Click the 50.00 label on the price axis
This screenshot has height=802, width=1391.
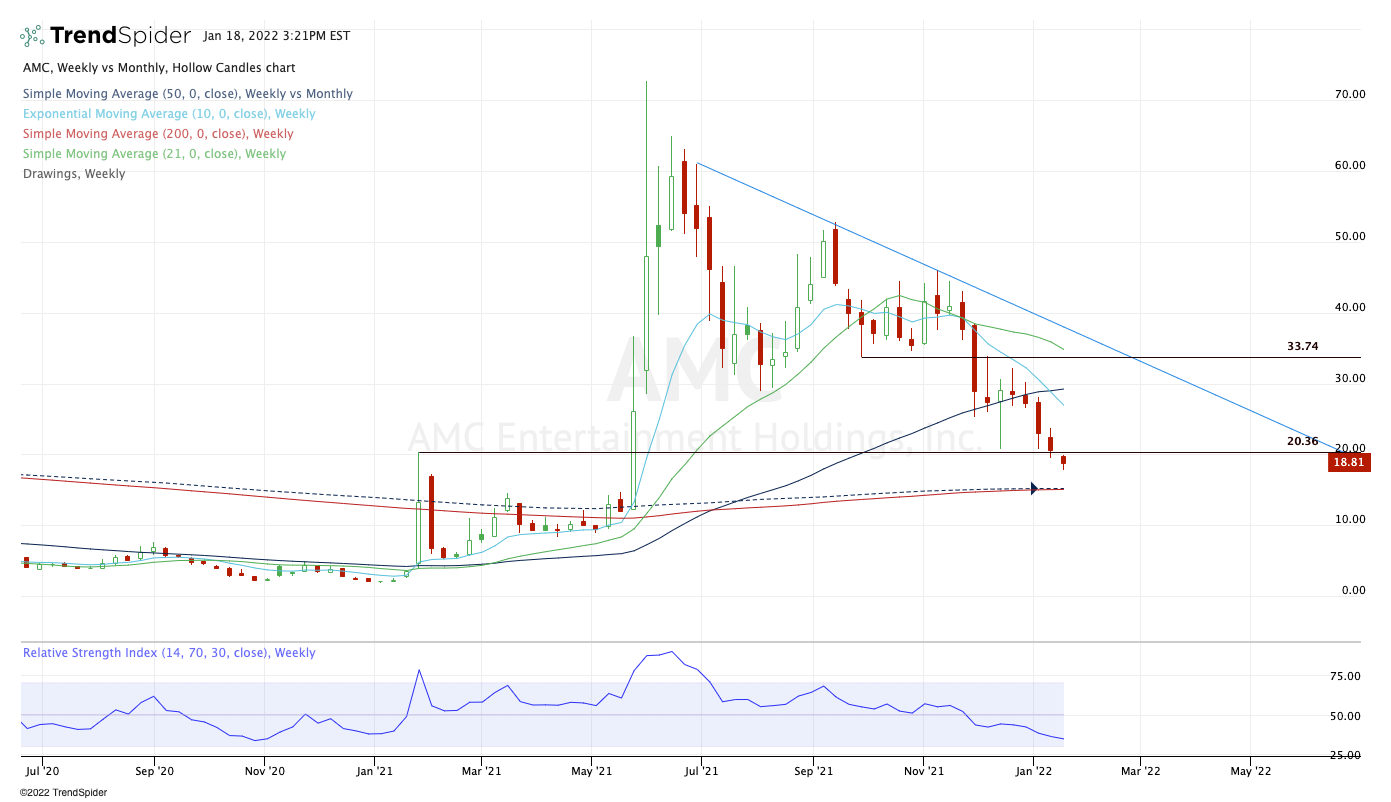tap(1350, 237)
